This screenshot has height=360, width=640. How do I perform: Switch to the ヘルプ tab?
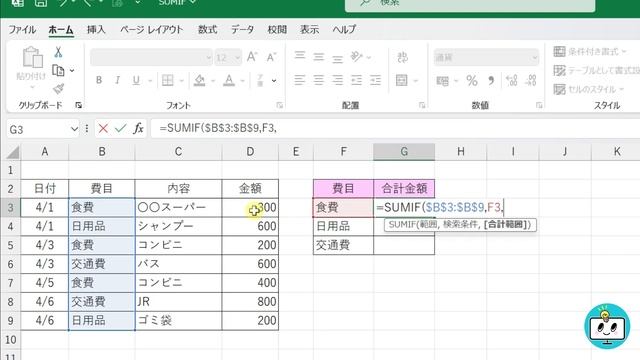point(344,30)
